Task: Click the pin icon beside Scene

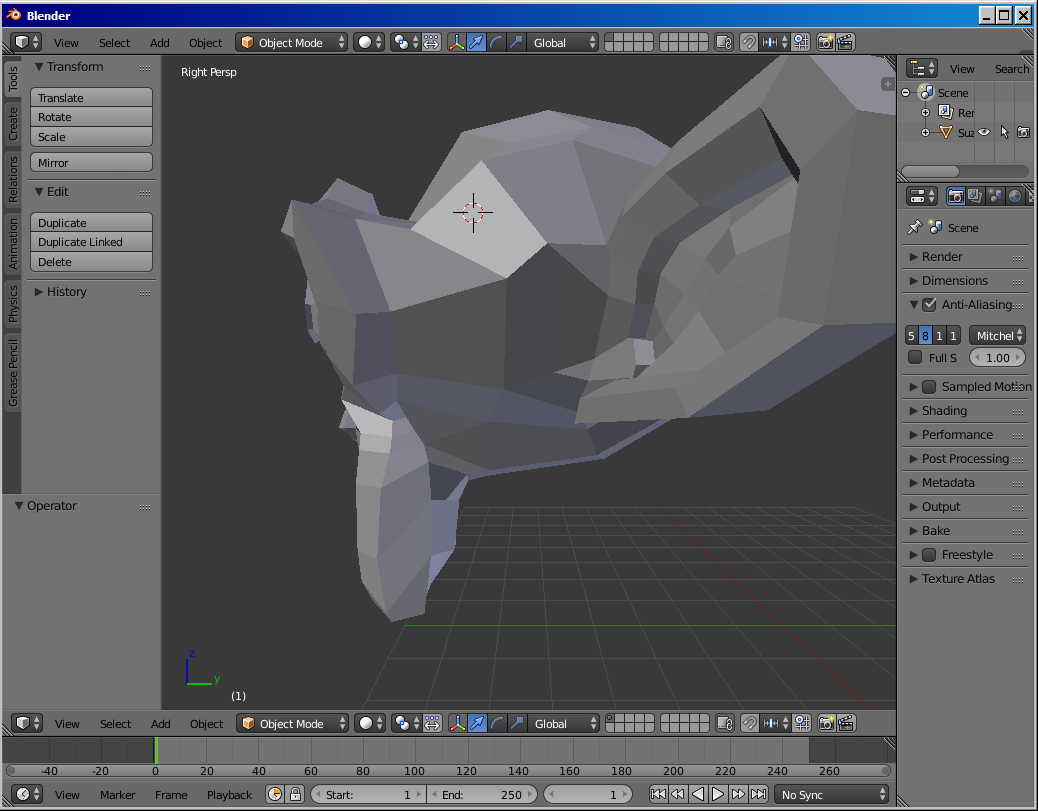Action: click(913, 228)
